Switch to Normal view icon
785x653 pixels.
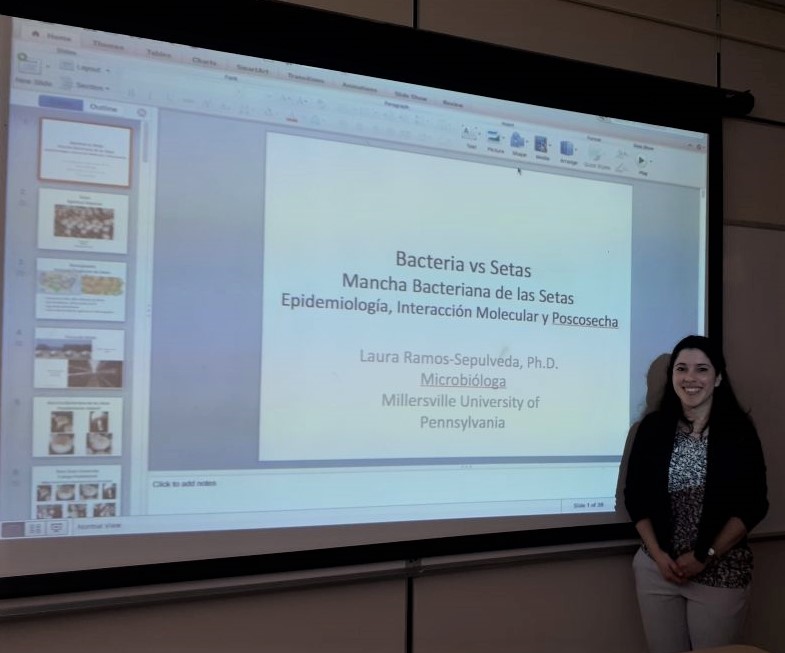tap(13, 529)
